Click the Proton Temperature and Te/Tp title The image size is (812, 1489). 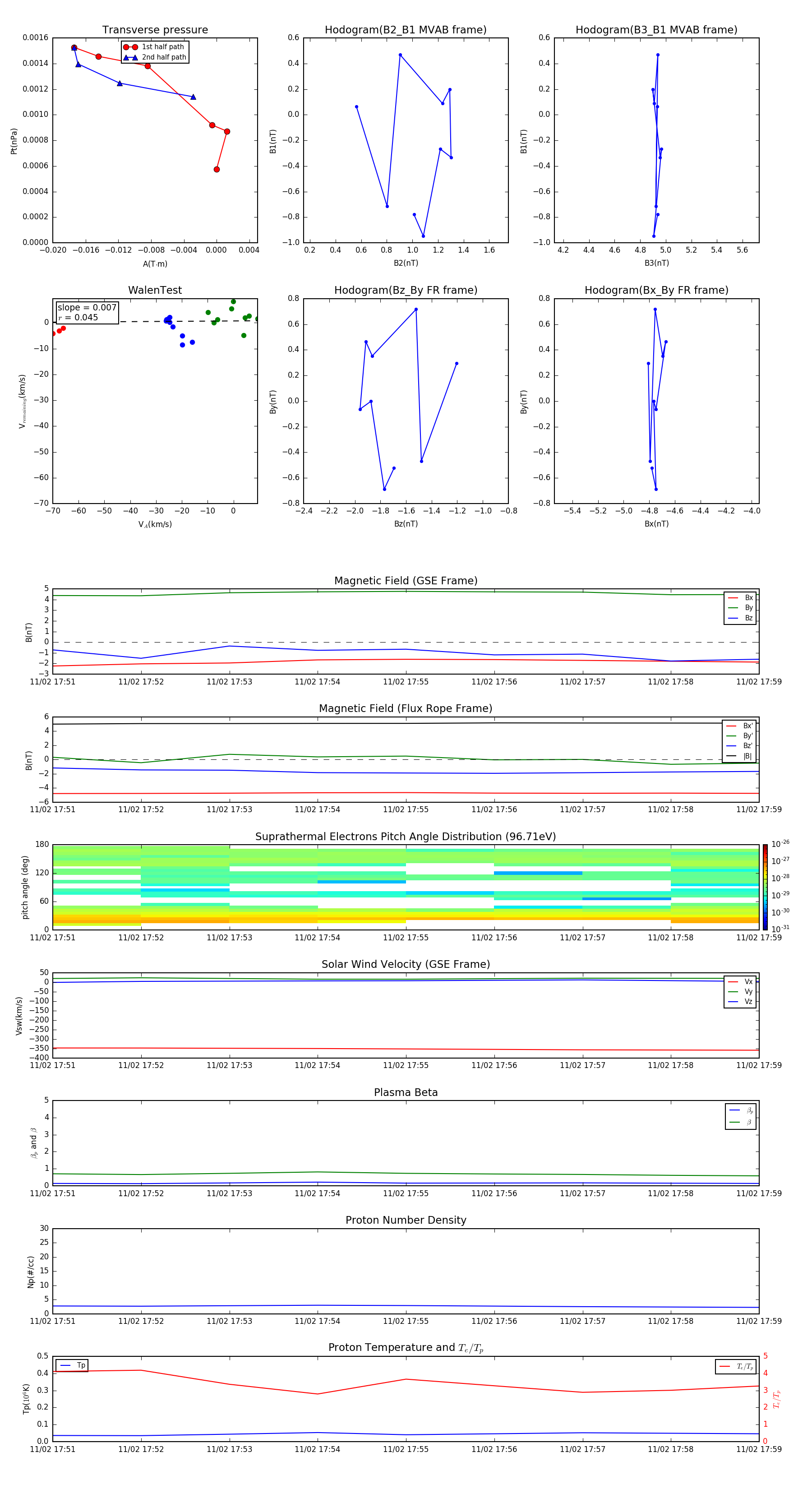tap(406, 1348)
